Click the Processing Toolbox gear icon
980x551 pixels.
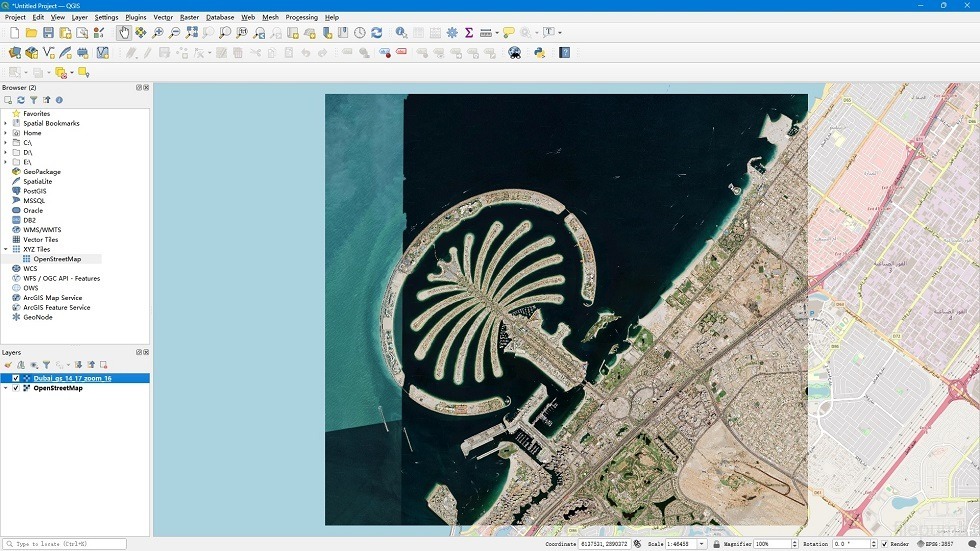coord(452,33)
